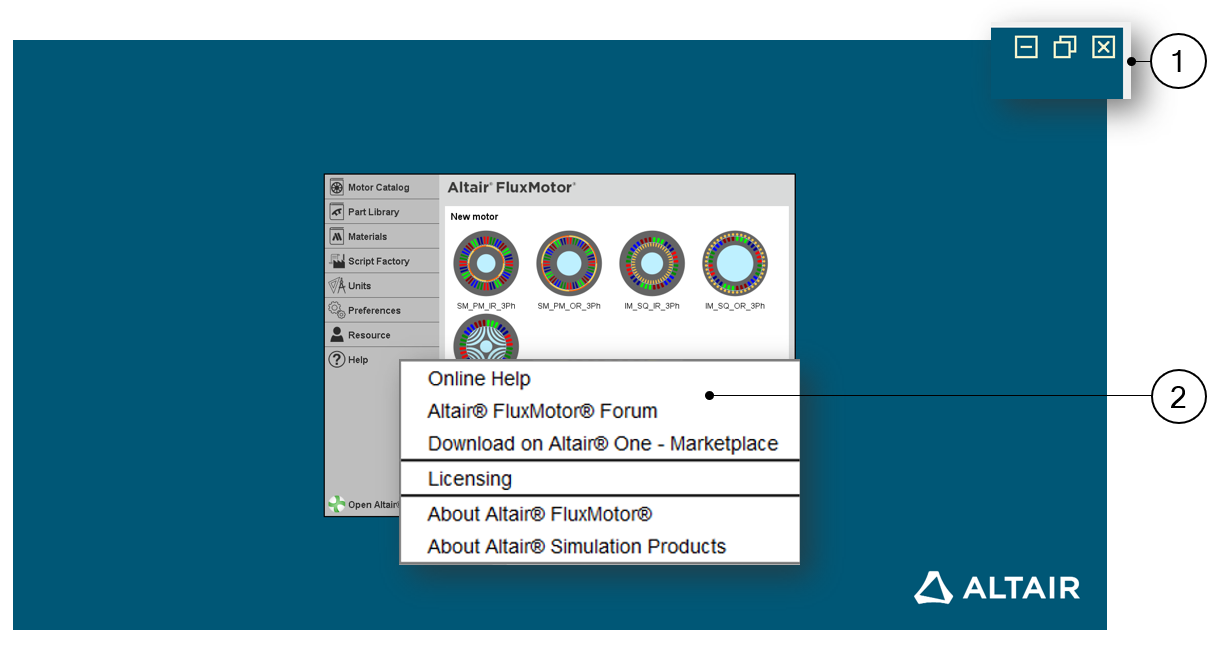The width and height of the screenshot is (1222, 653).
Task: Open the Materials icon in sidebar
Action: (337, 237)
